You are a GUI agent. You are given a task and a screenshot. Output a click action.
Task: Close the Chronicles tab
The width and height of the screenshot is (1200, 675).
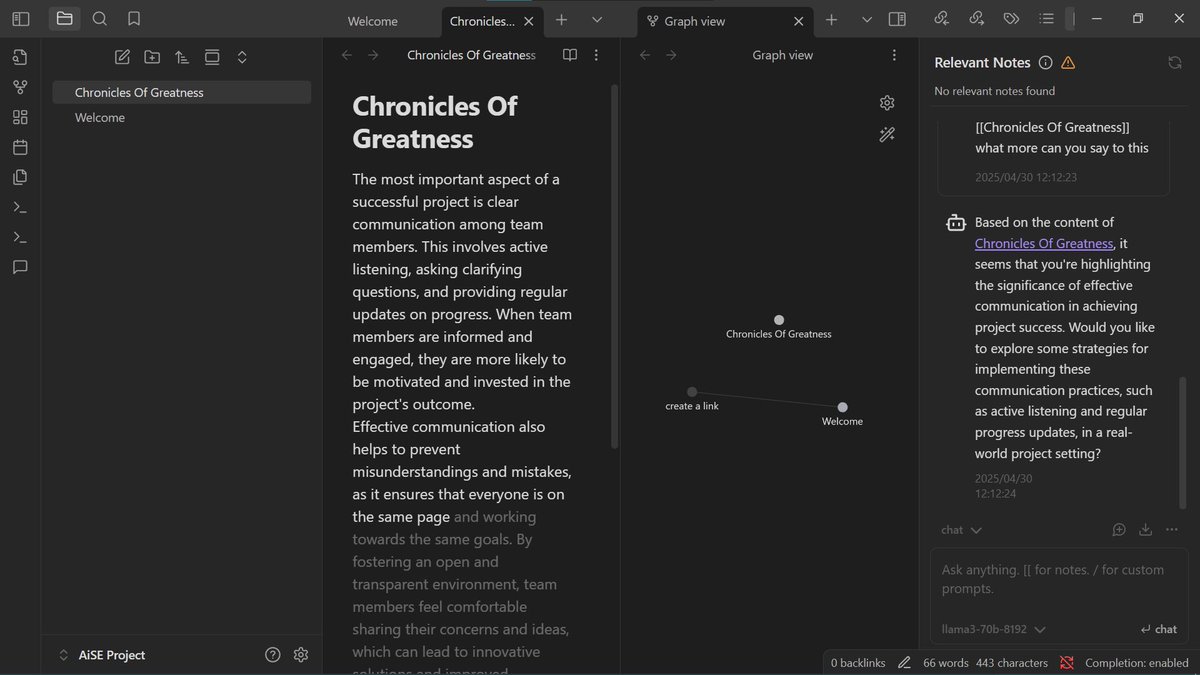tap(528, 21)
